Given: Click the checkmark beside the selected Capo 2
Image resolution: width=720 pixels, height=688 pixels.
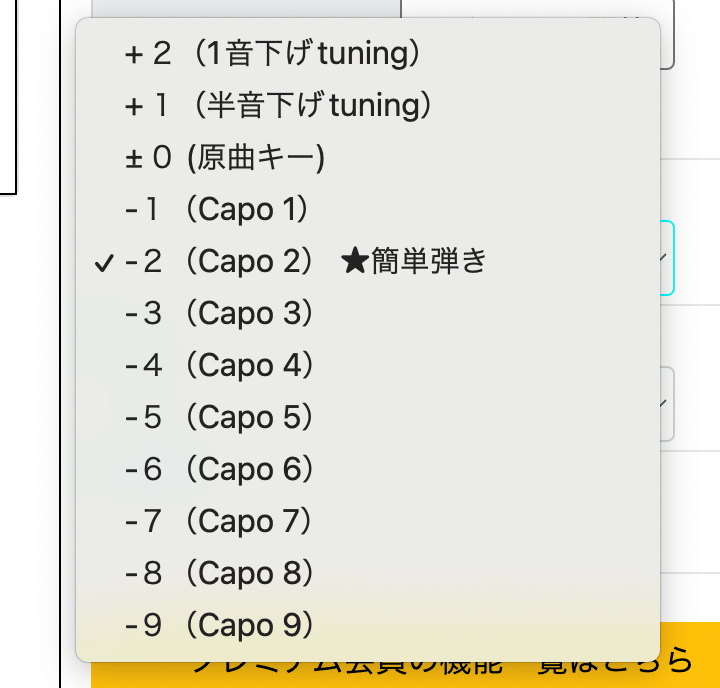Looking at the screenshot, I should (103, 262).
